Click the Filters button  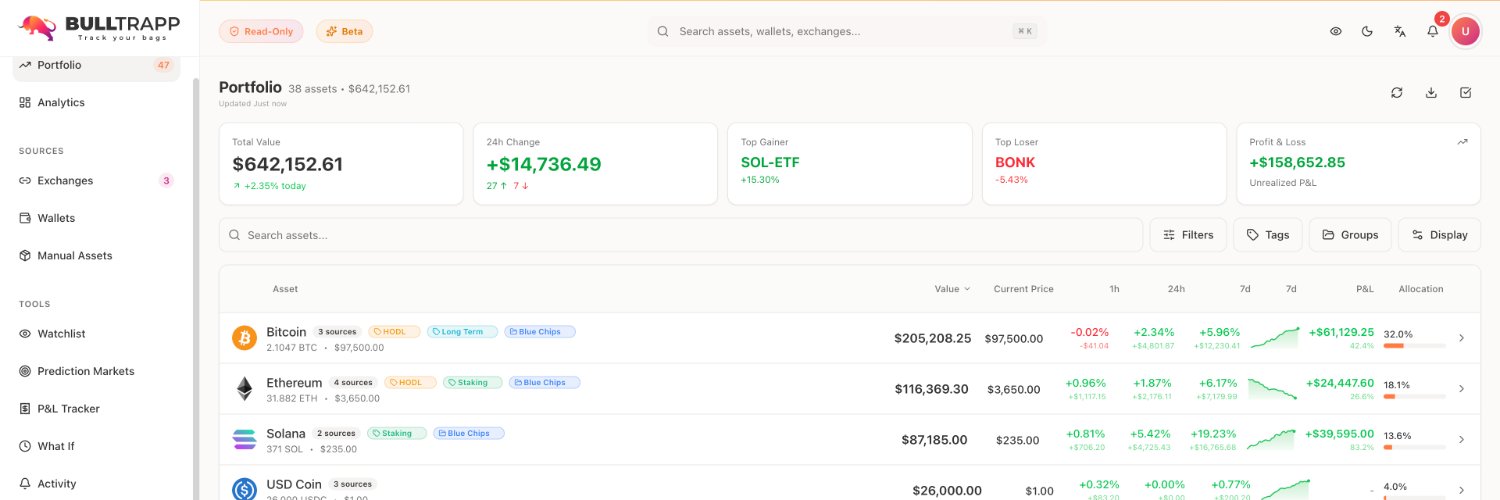1187,235
